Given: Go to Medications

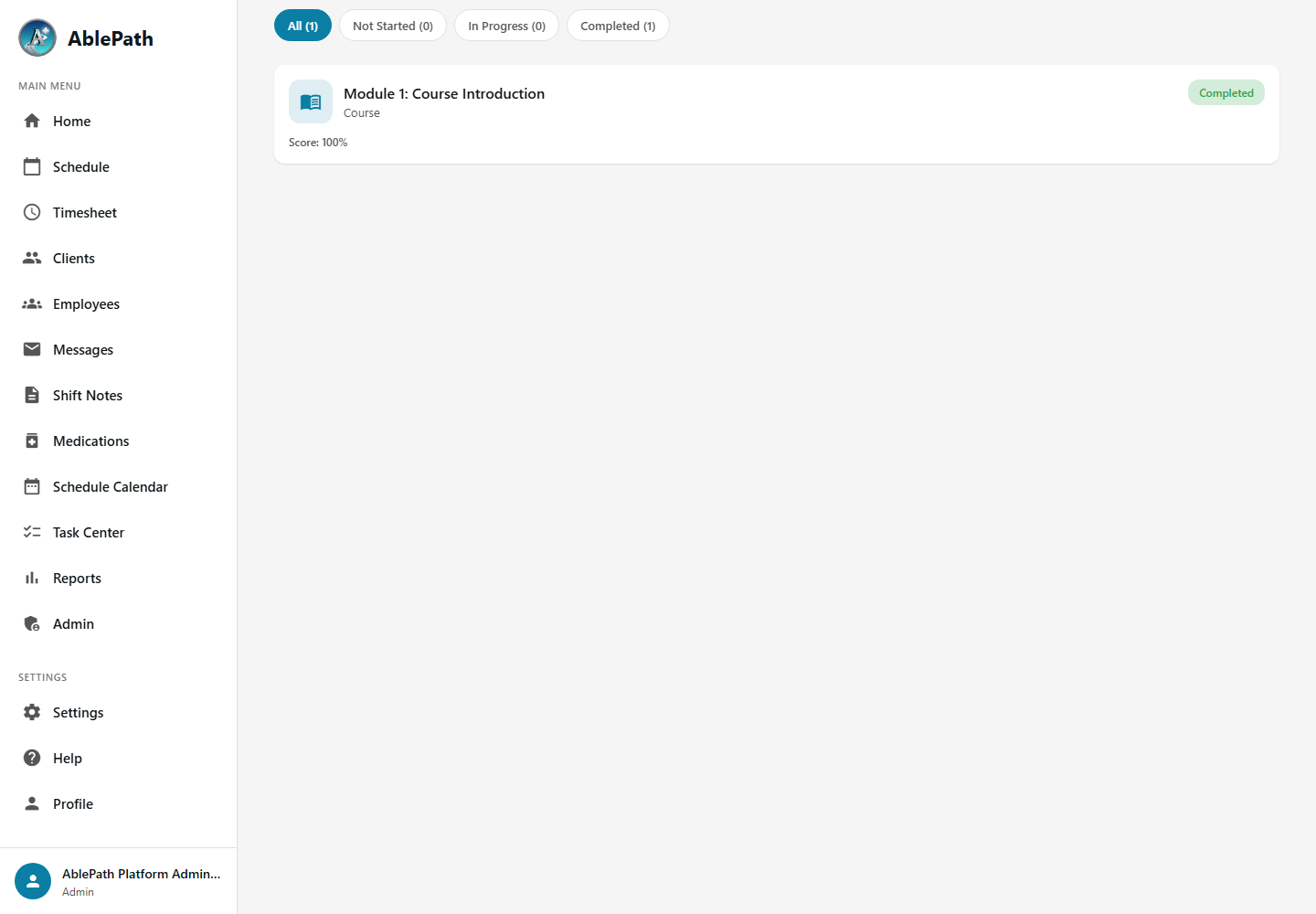Looking at the screenshot, I should tap(119, 441).
